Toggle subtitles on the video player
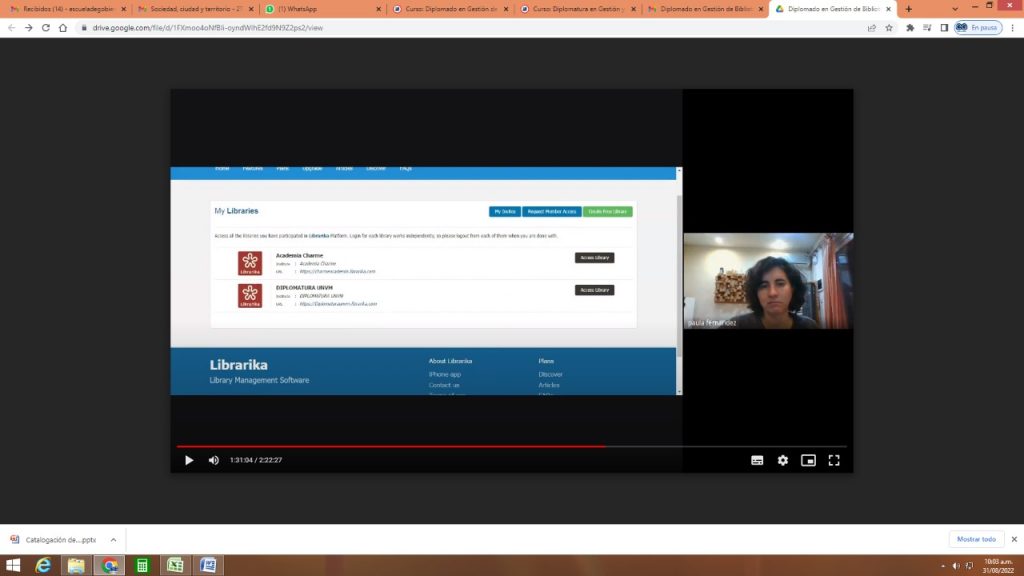 (757, 460)
